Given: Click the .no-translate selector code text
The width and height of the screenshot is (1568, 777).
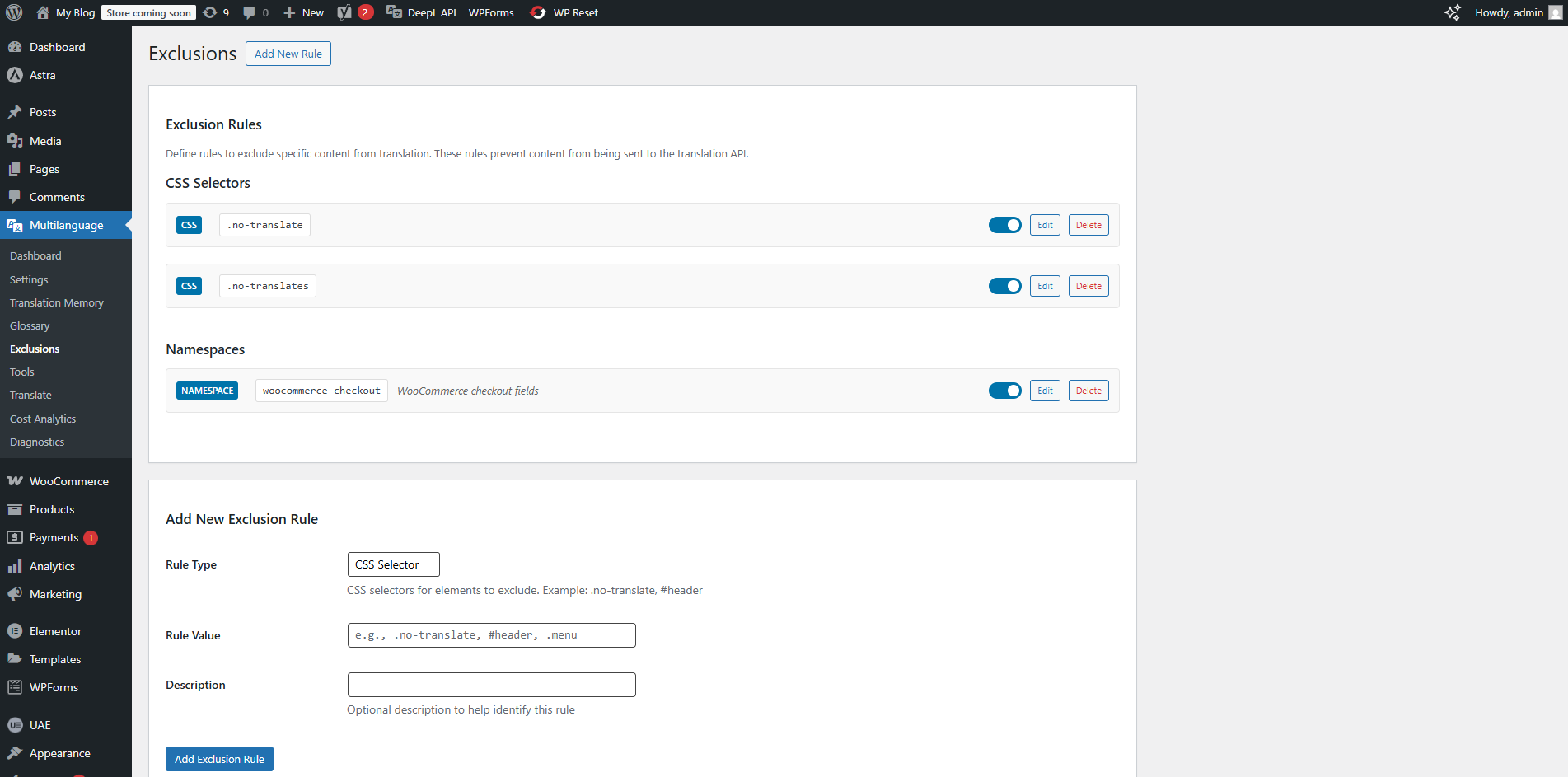Looking at the screenshot, I should (264, 225).
